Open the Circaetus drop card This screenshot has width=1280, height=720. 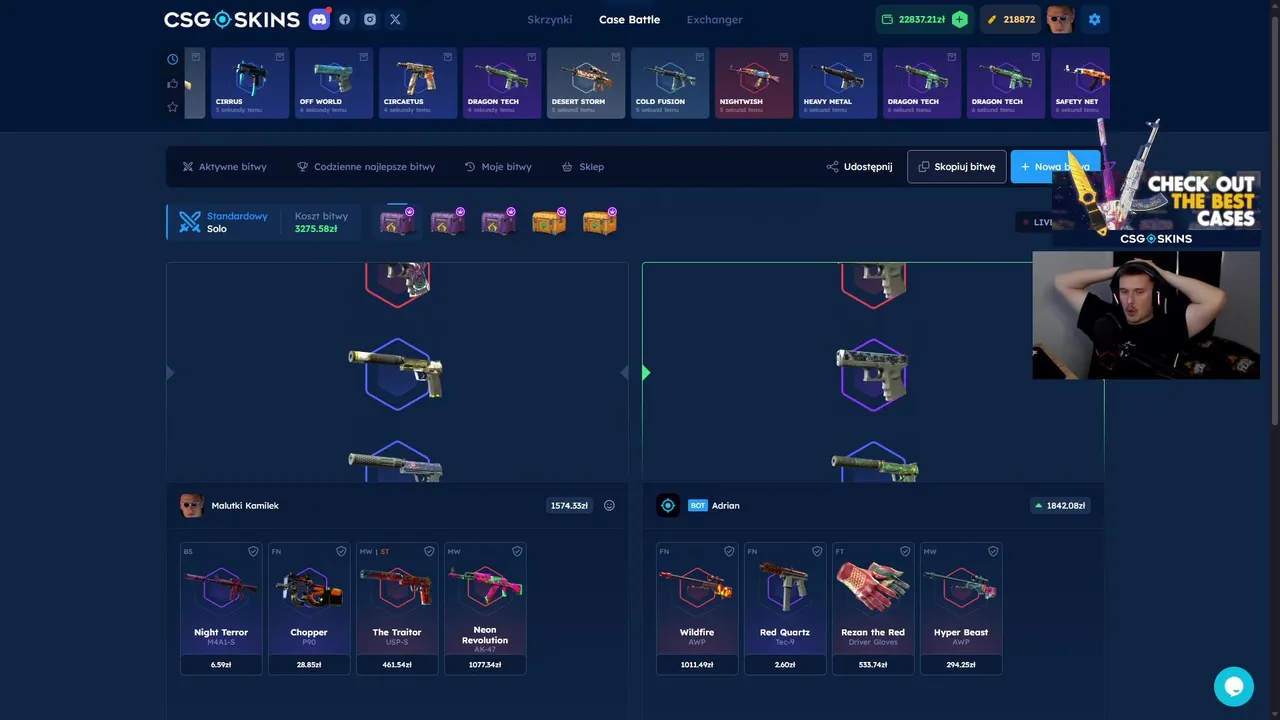[418, 83]
